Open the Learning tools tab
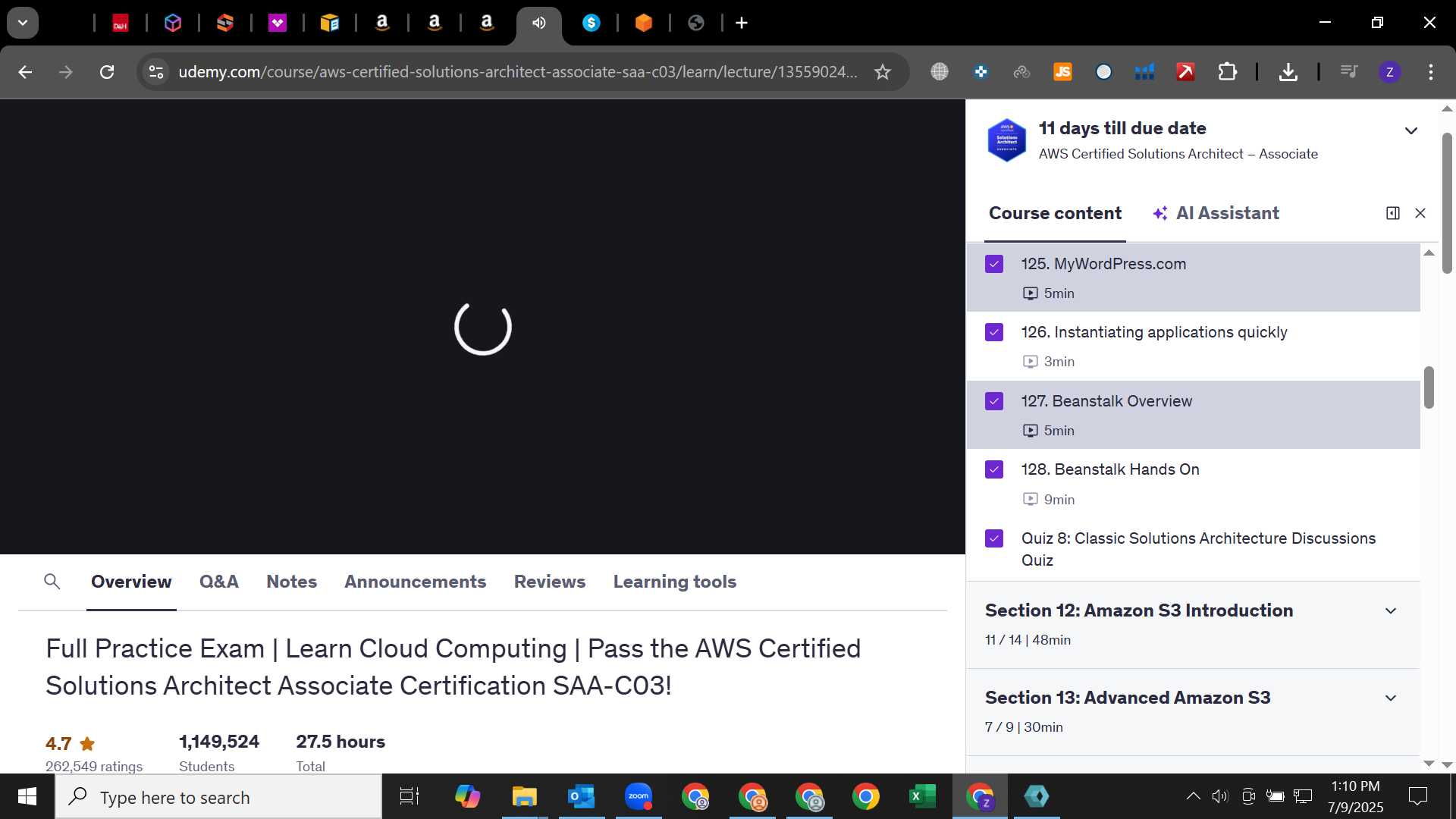 [675, 582]
